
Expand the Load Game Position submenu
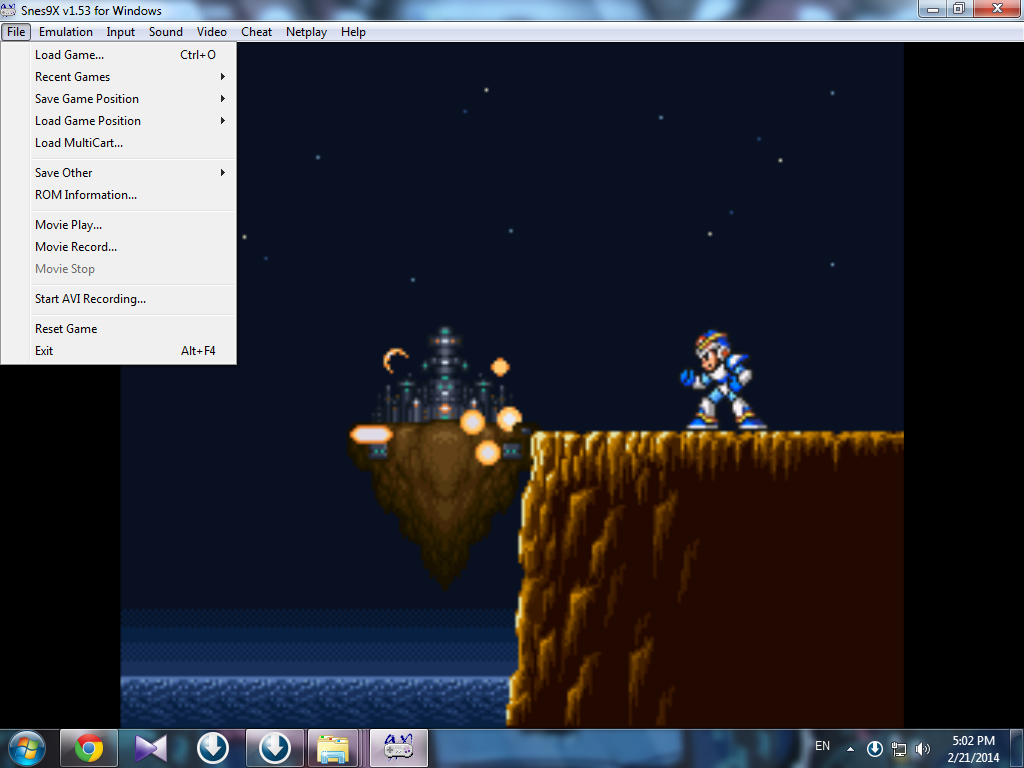(x=118, y=121)
